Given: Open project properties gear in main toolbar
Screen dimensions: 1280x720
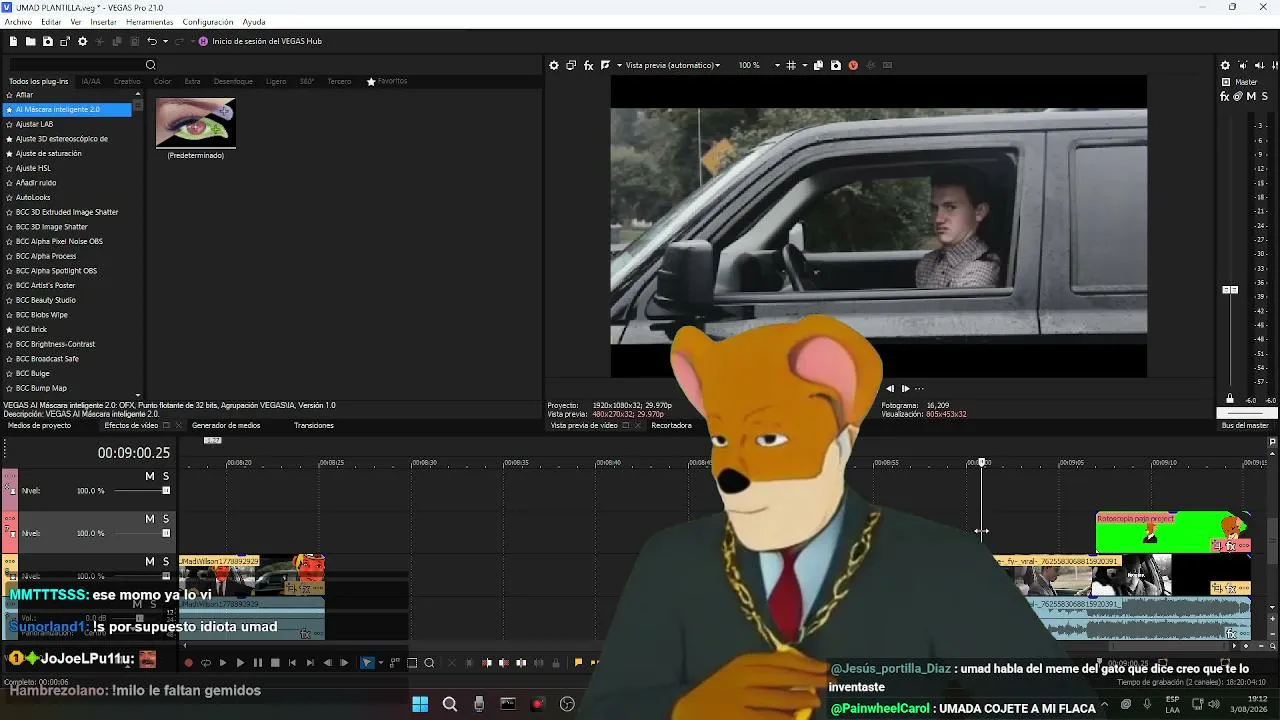Looking at the screenshot, I should [83, 41].
